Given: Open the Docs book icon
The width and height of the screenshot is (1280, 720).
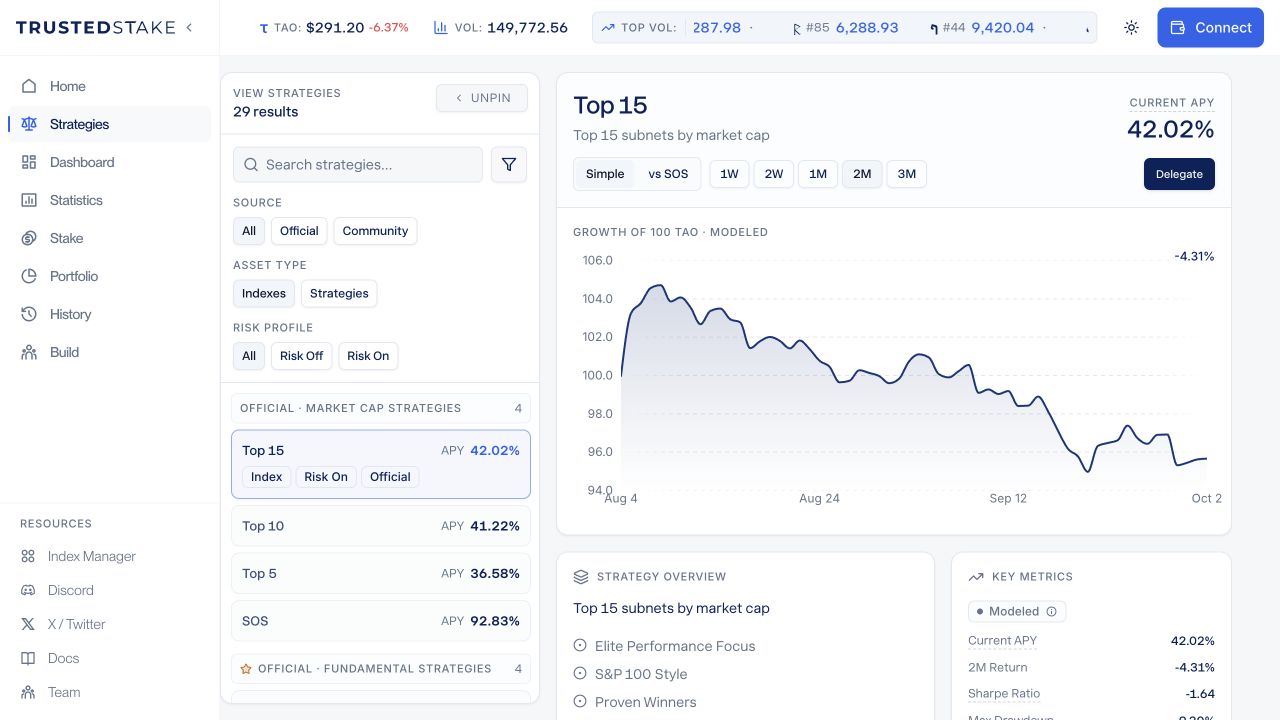Looking at the screenshot, I should coord(28,658).
